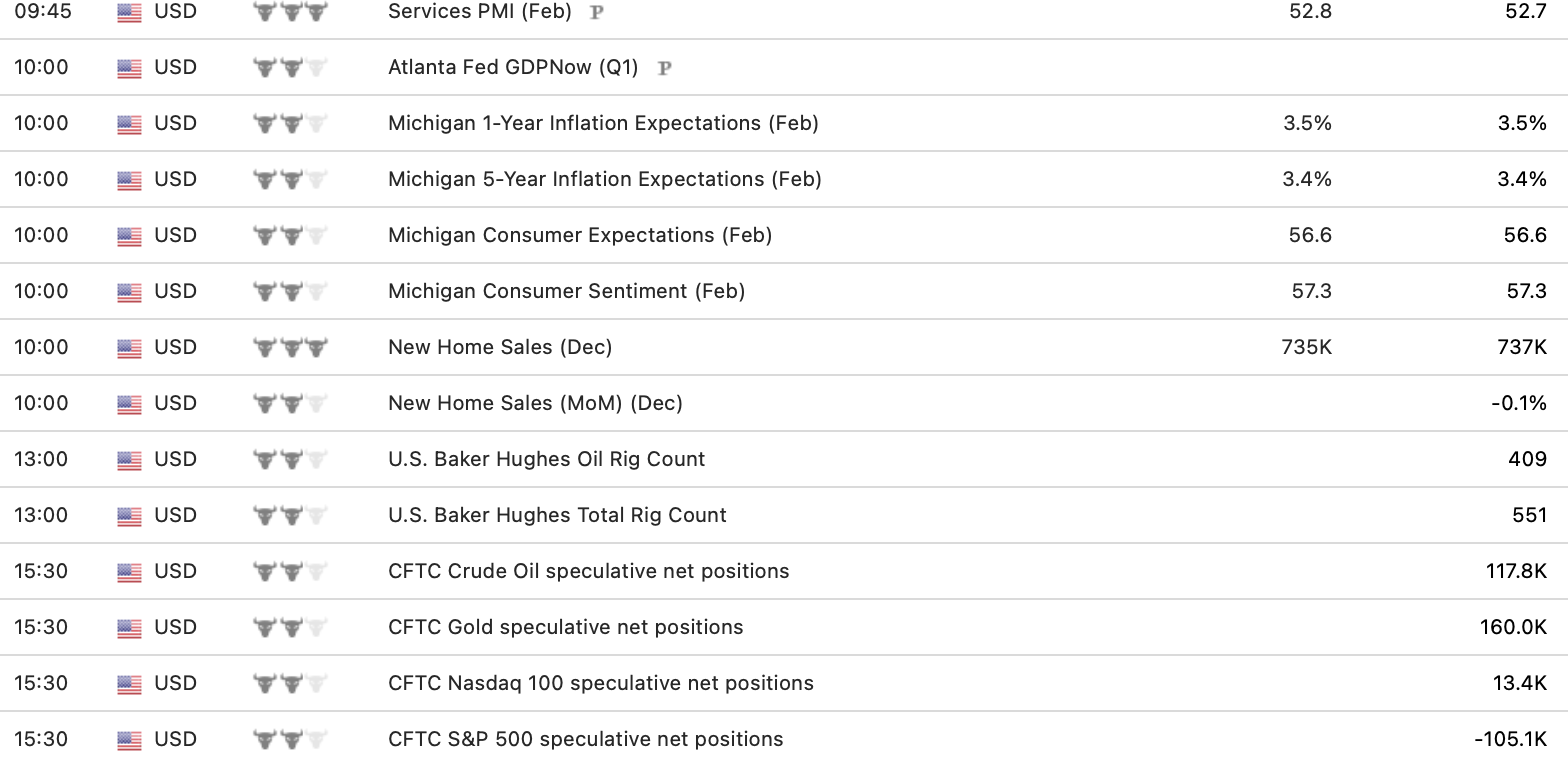Click US flag in Baker Hughes Oil Rig row
Screen dimensions: 1568x776
click(x=129, y=460)
